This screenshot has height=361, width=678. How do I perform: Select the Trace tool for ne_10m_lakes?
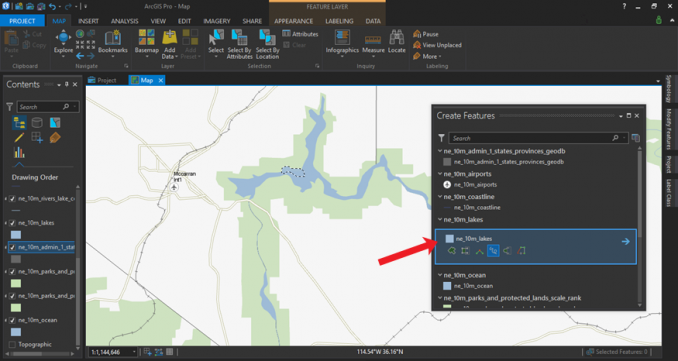(x=521, y=250)
